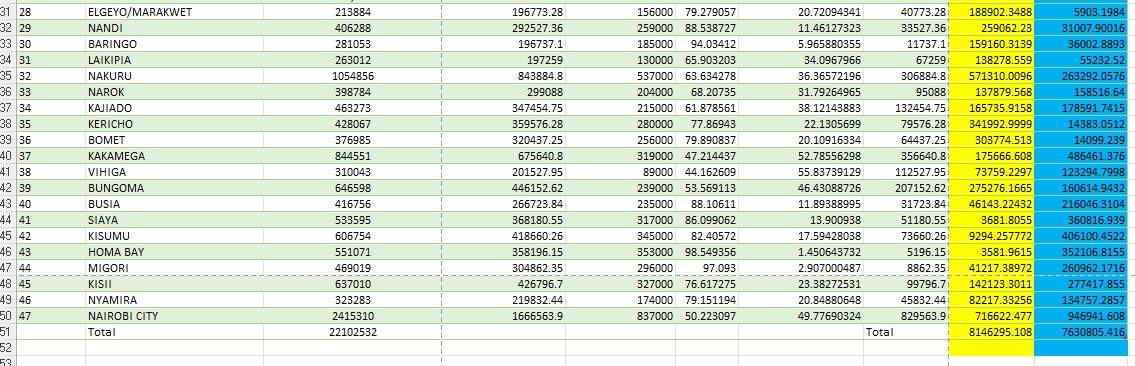Screen dimensions: 1135x366
Task: Select yellow Nakuru cell 571310.0096
Action: pos(991,76)
